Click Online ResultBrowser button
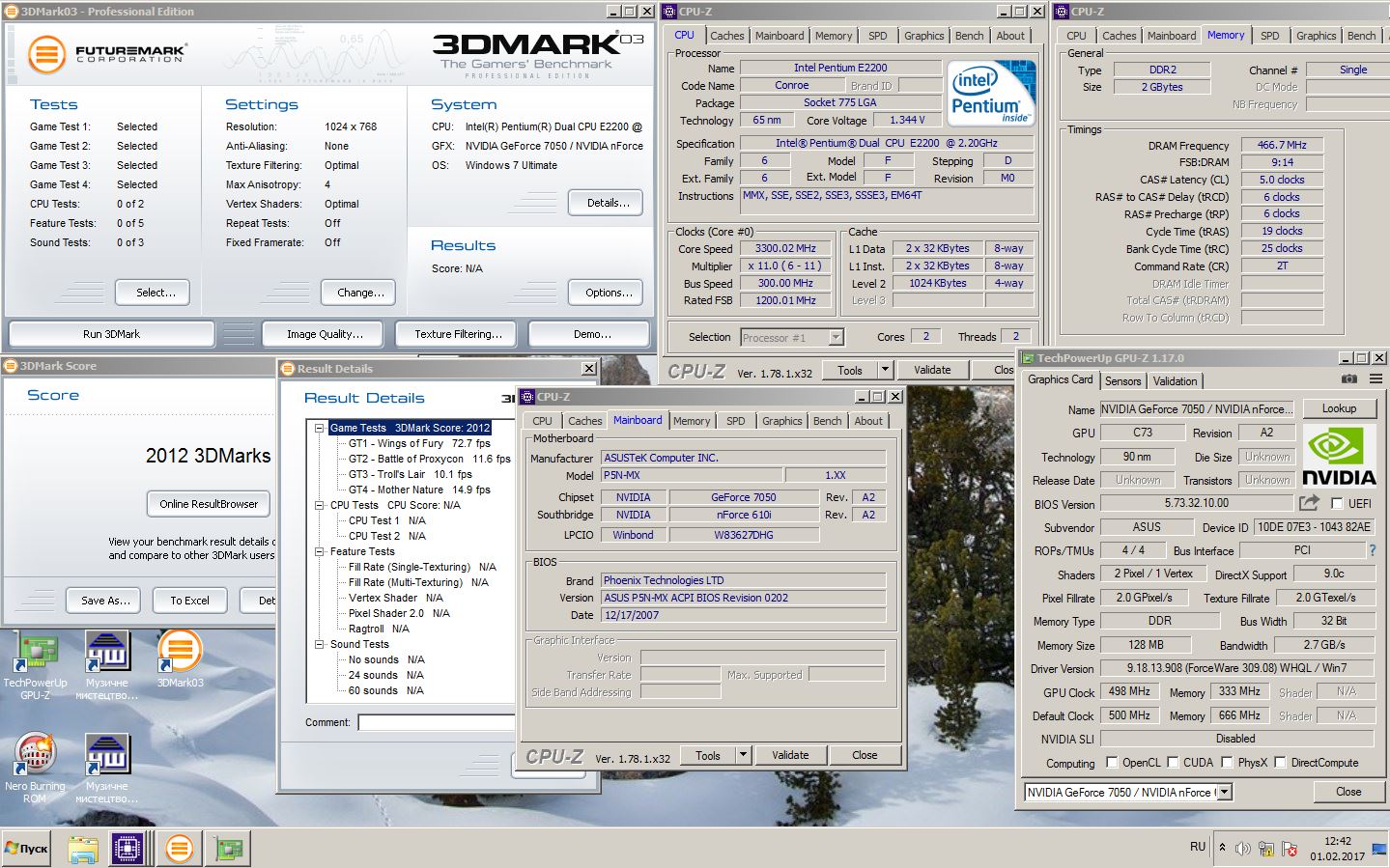 (209, 504)
